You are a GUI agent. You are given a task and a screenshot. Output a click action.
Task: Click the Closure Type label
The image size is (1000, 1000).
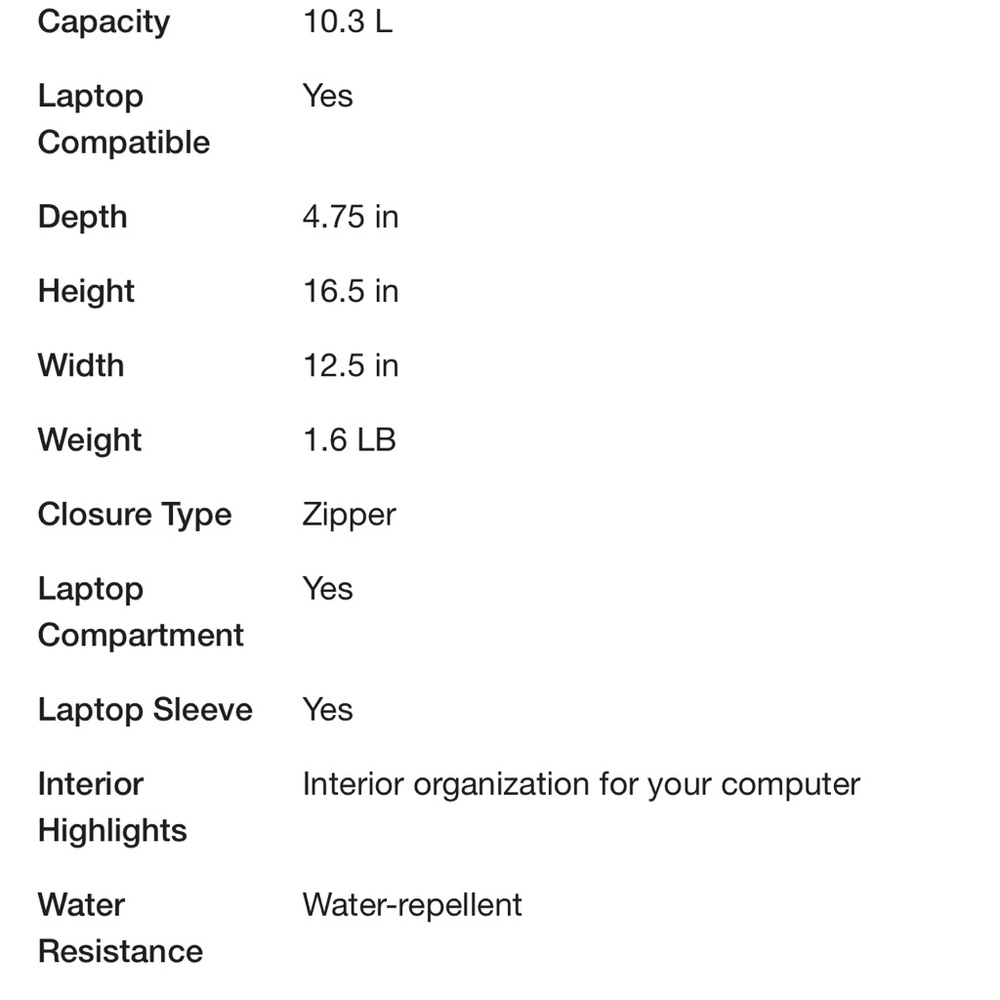134,514
